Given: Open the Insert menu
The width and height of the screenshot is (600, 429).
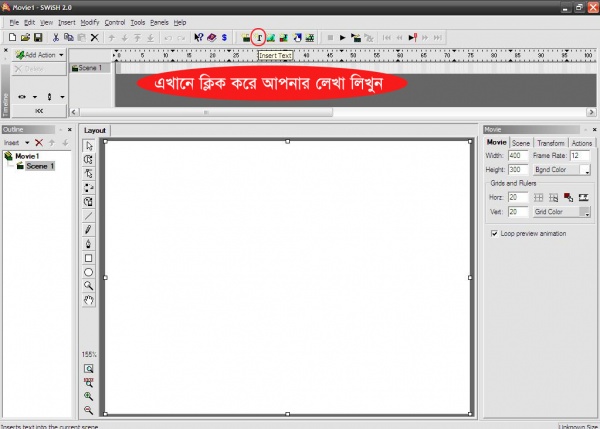Looking at the screenshot, I should coord(67,23).
